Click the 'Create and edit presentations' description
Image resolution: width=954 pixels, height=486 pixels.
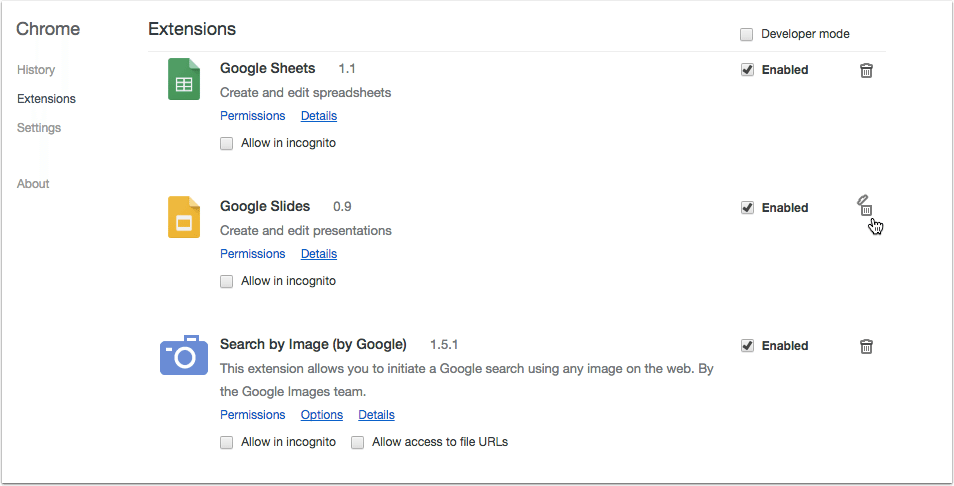(306, 231)
